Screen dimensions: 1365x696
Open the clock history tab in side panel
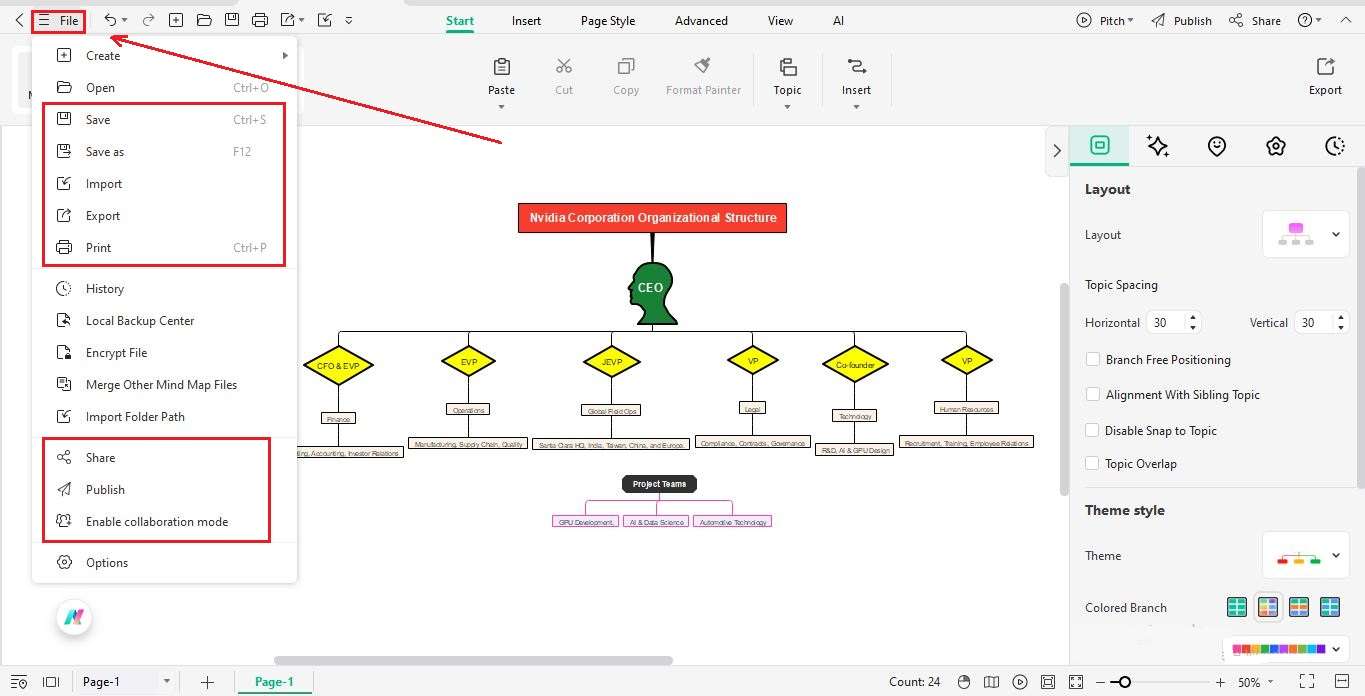(x=1335, y=146)
